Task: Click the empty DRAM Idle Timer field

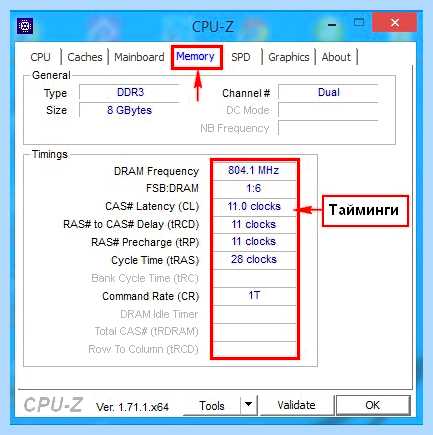Action: 254,314
